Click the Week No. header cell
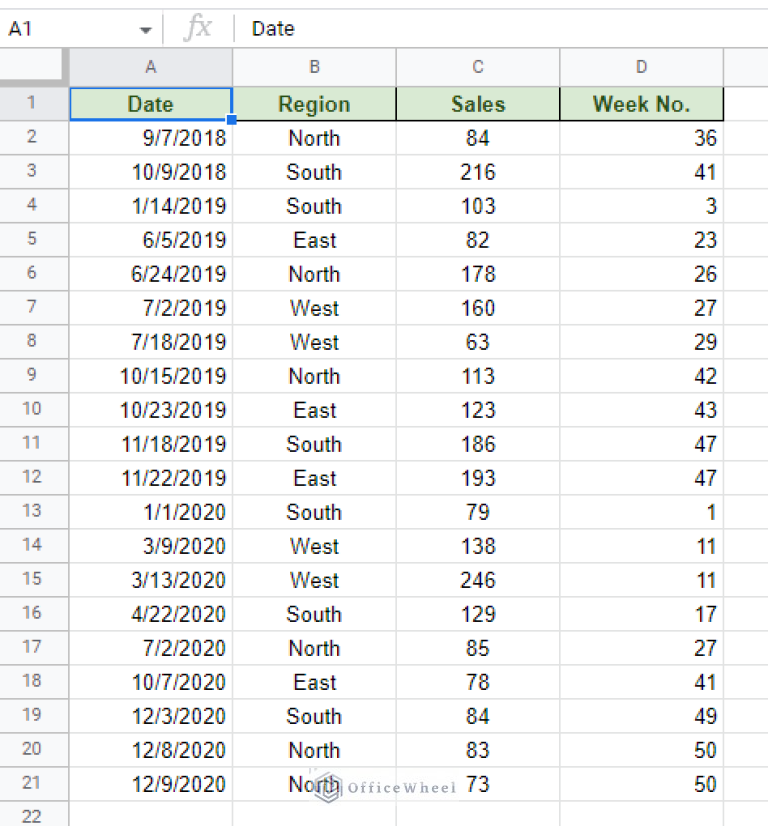The height and width of the screenshot is (826, 768). click(x=641, y=104)
